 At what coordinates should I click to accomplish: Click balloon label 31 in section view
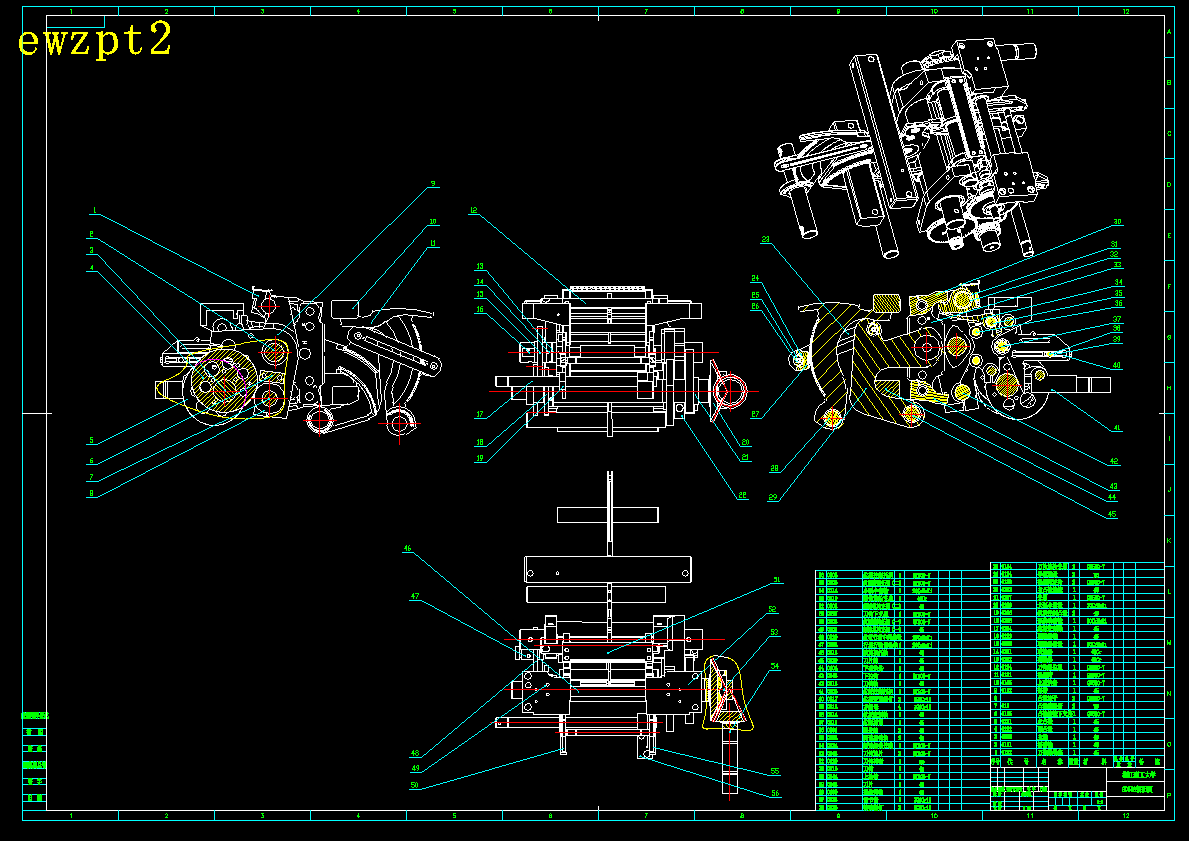(x=1115, y=244)
